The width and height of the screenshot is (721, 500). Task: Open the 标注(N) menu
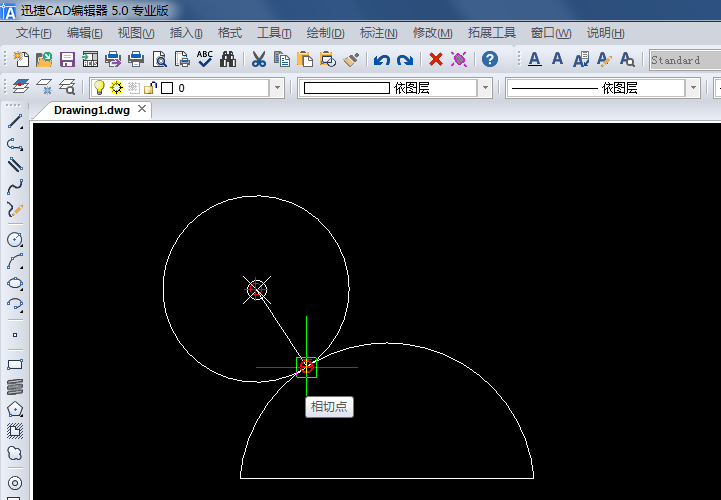378,33
